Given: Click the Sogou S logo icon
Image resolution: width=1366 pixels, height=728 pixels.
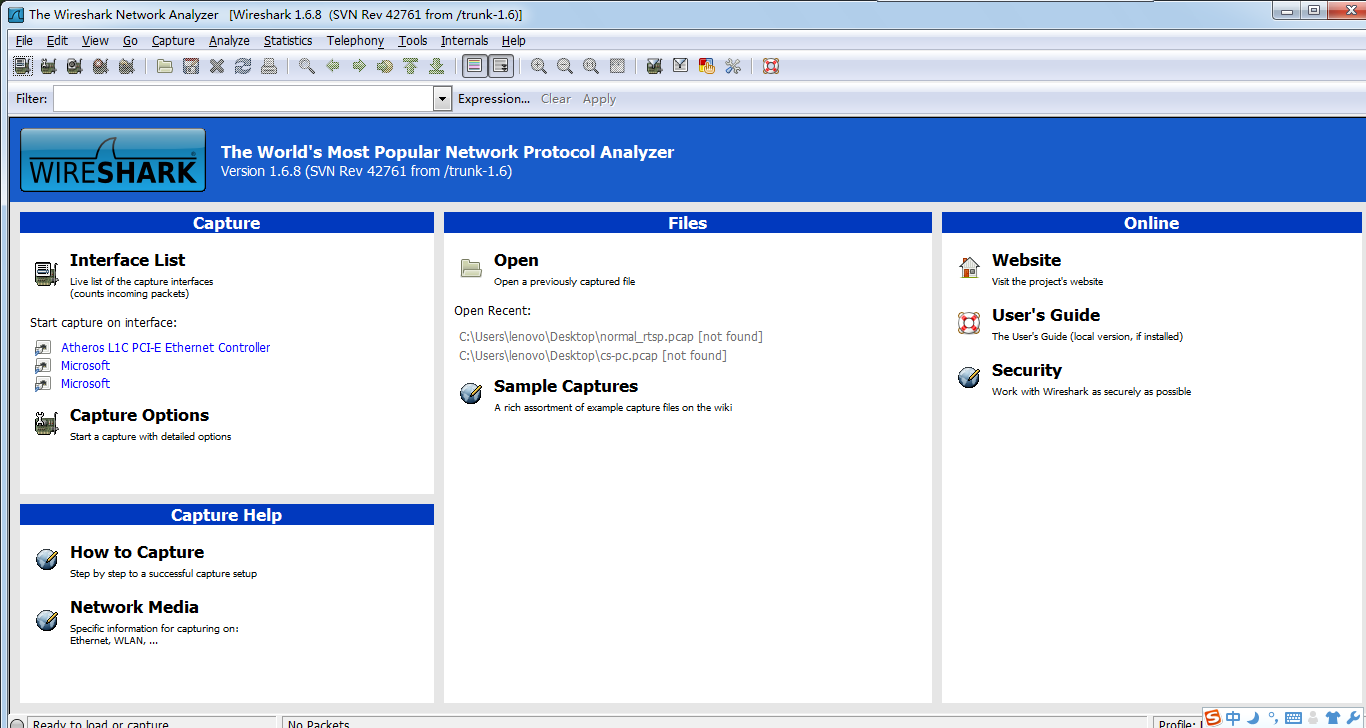Looking at the screenshot, I should (1212, 717).
